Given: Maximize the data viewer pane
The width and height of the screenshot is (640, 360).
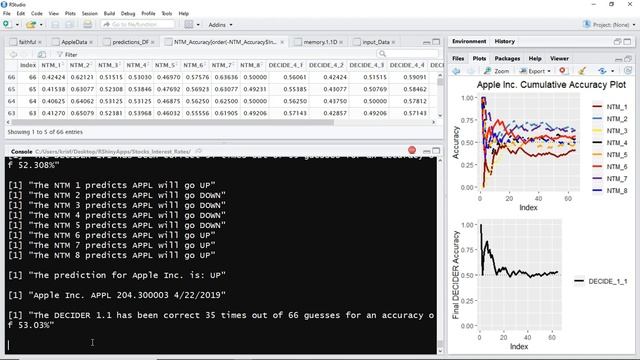Looking at the screenshot, I should tap(436, 42).
